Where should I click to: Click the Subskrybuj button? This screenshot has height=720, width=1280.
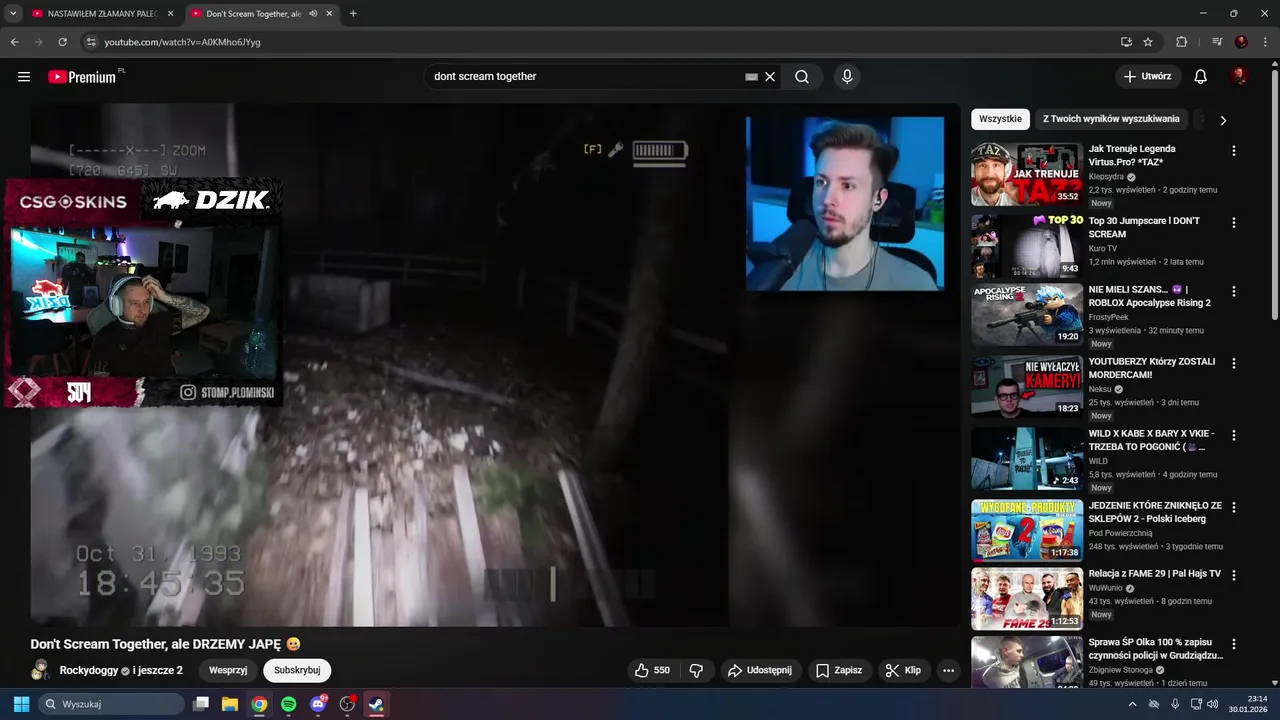[x=297, y=670]
